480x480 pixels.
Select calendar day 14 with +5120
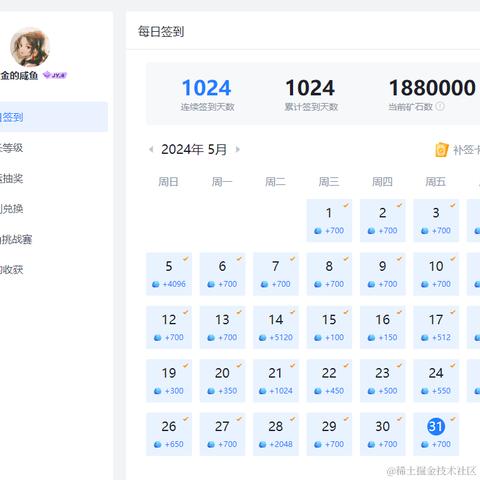(276, 327)
